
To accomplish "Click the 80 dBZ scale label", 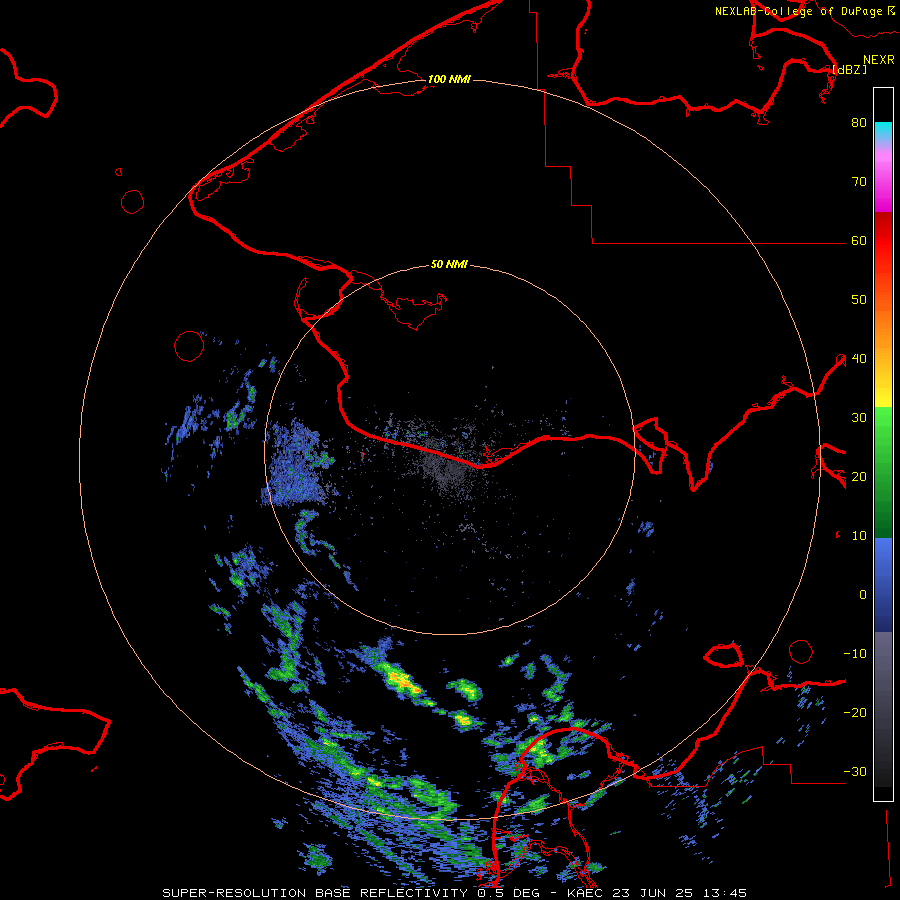I will (859, 123).
